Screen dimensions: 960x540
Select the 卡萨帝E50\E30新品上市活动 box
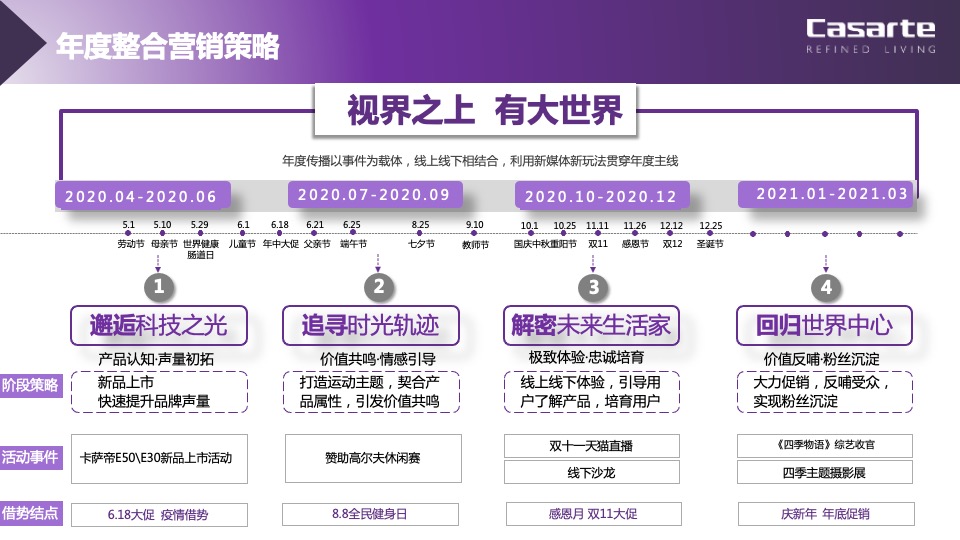(x=159, y=459)
